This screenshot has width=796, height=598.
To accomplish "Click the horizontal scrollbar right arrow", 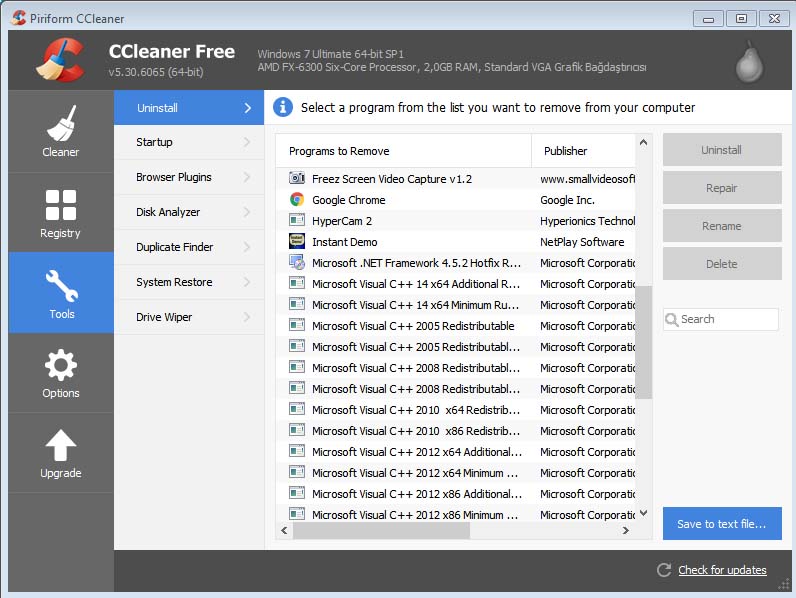I will (x=625, y=530).
